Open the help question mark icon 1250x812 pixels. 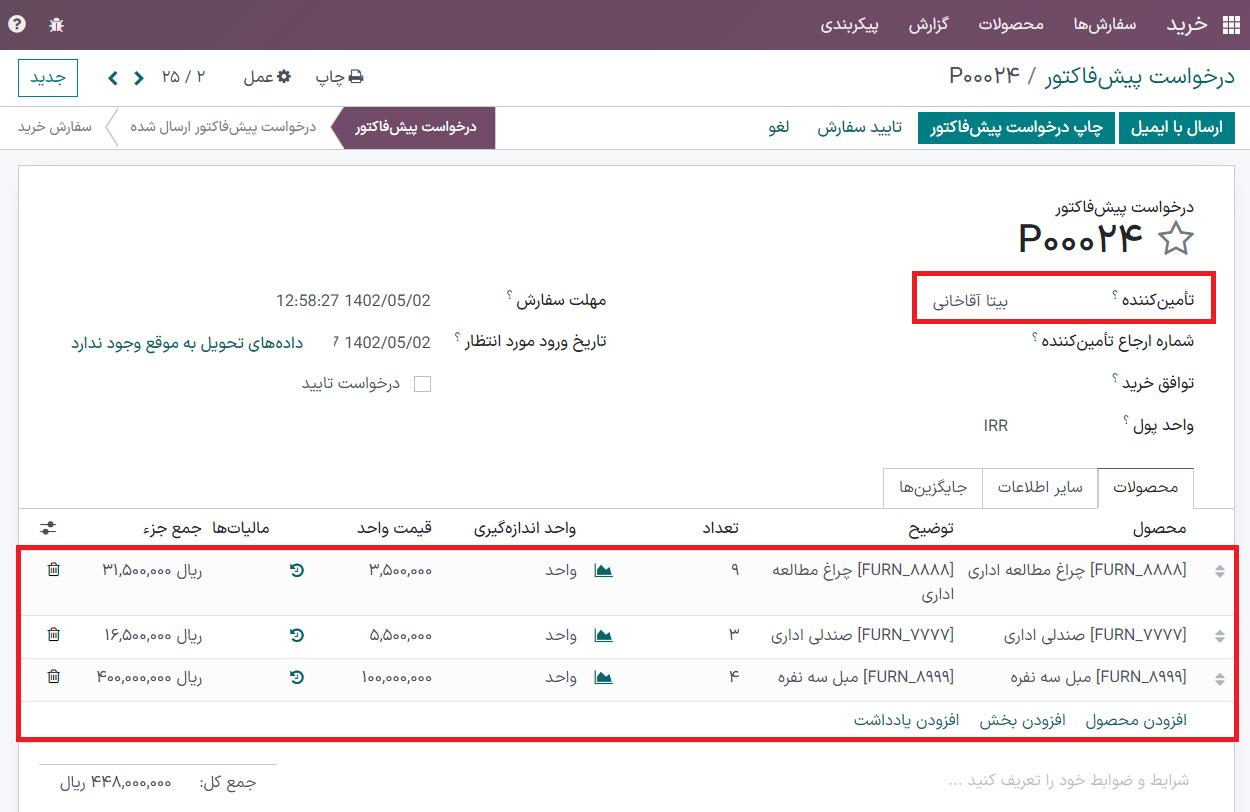pos(17,25)
